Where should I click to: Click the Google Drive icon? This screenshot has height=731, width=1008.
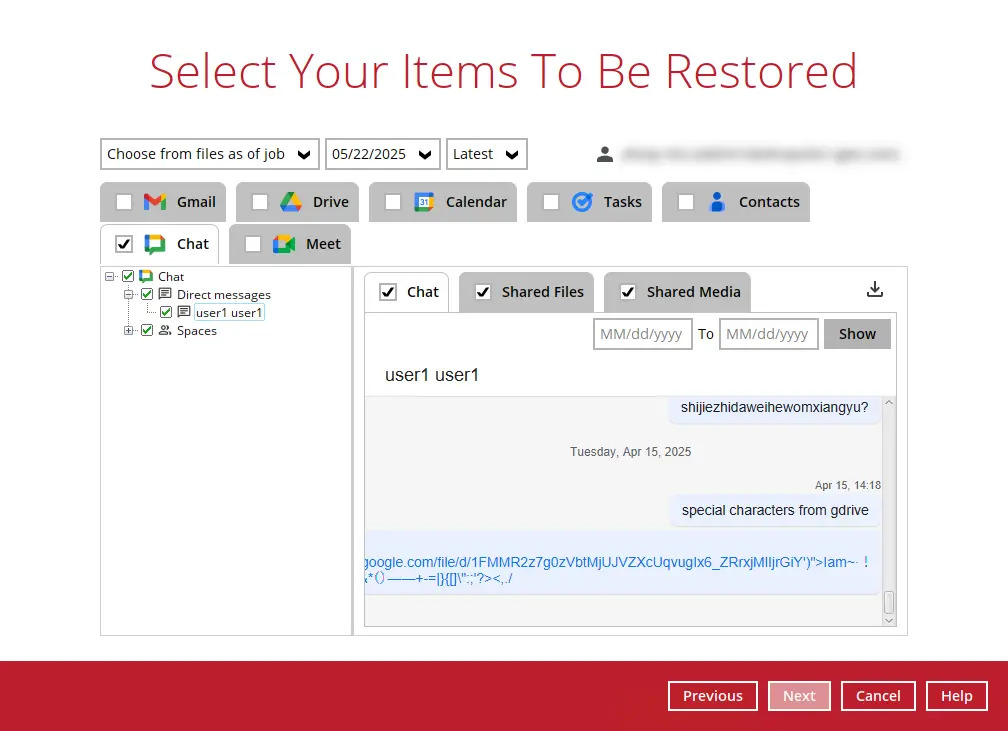pyautogui.click(x=291, y=202)
